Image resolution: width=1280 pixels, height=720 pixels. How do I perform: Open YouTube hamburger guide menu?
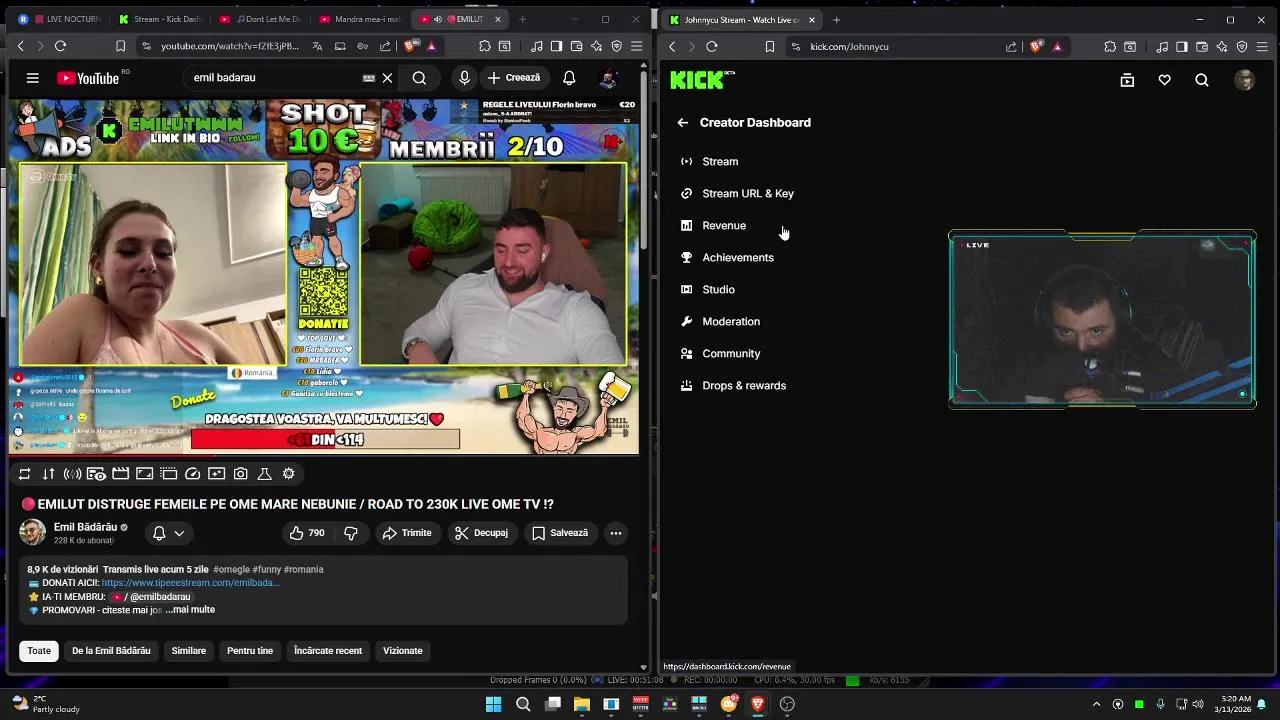point(33,78)
